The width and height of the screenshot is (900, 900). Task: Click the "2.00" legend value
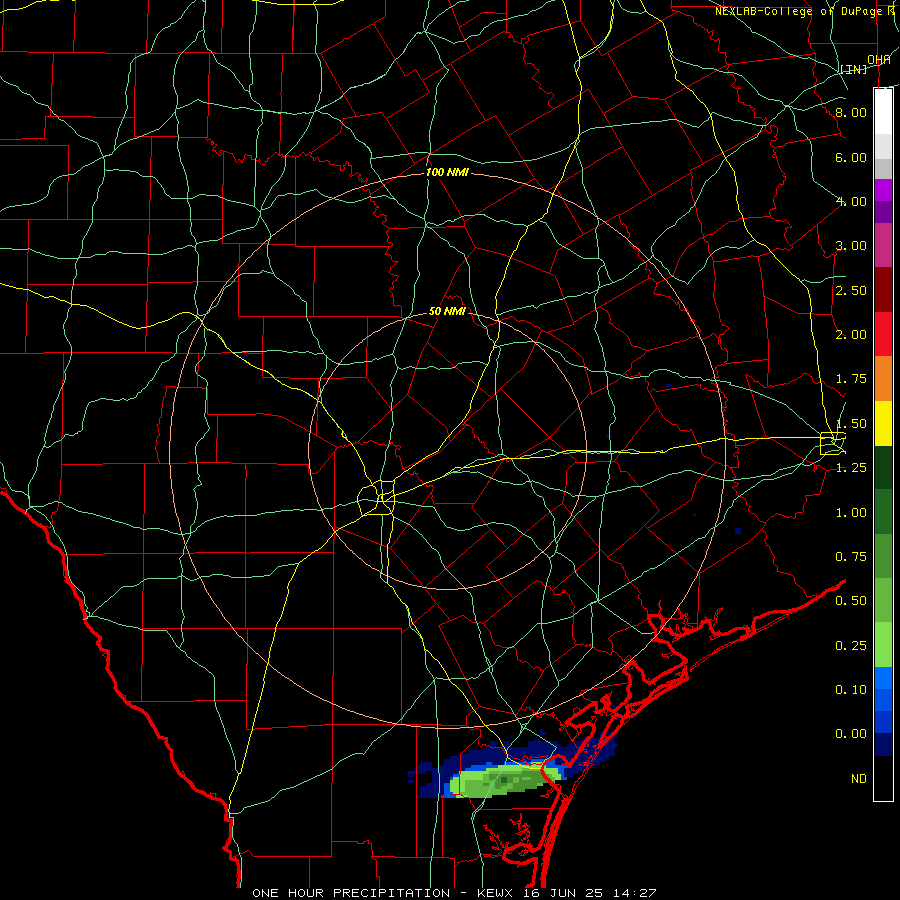click(x=851, y=335)
